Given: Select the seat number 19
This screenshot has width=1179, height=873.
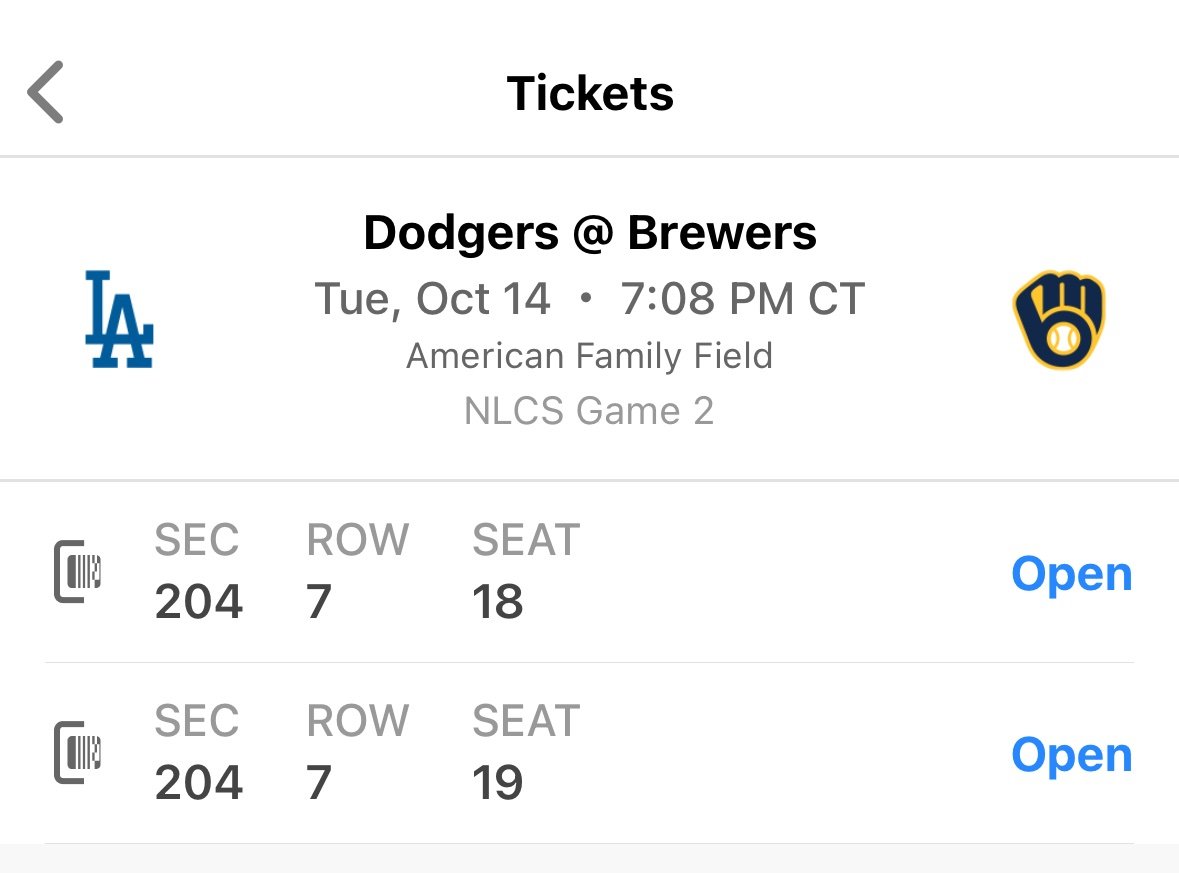Looking at the screenshot, I should pyautogui.click(x=497, y=782).
